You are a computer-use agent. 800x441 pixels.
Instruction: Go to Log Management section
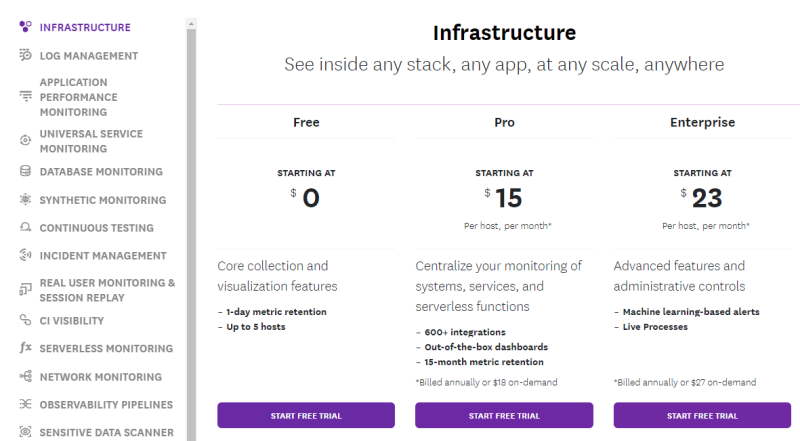tap(89, 56)
